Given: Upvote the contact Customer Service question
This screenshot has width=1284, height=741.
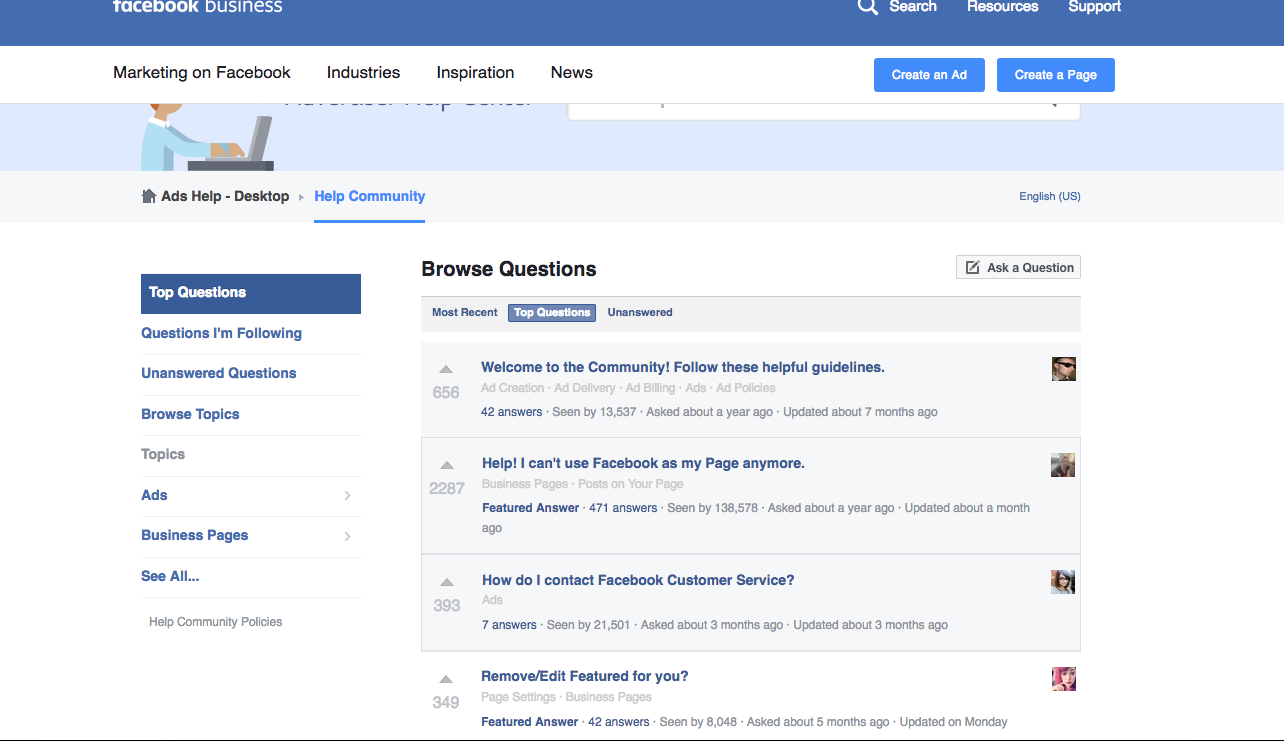Looking at the screenshot, I should pyautogui.click(x=447, y=582).
